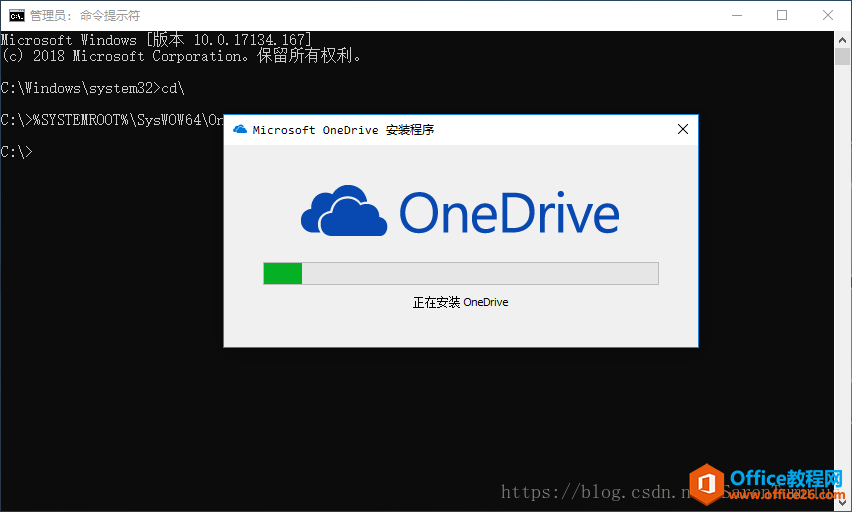Click the '(c) 2018 Microsoft Corporation' copyright line
The height and width of the screenshot is (512, 852).
coord(181,56)
